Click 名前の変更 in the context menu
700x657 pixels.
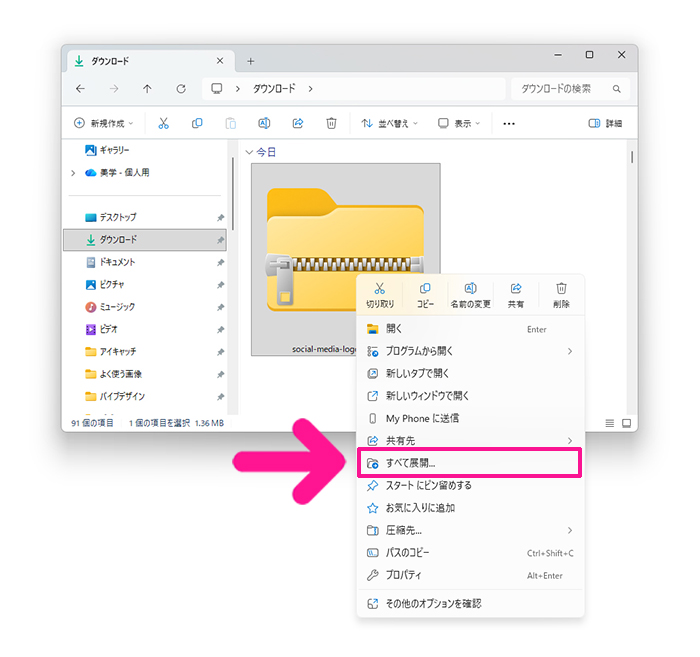pyautogui.click(x=471, y=295)
